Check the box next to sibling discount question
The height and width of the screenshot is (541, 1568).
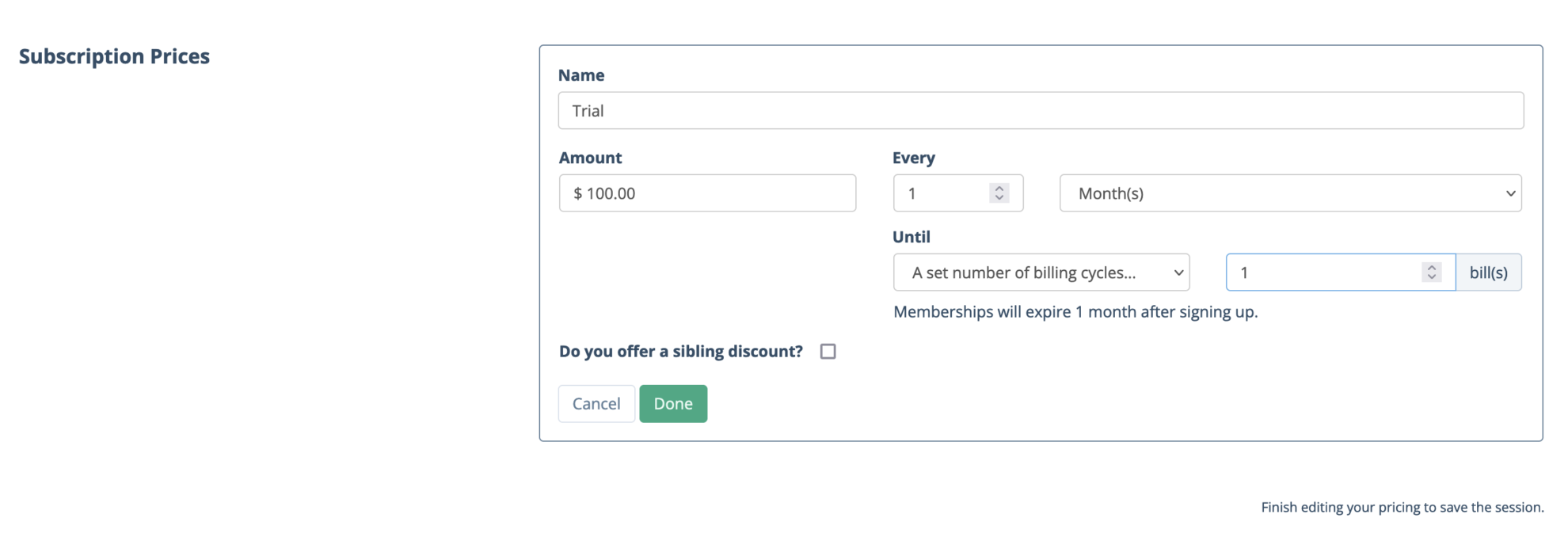click(828, 351)
